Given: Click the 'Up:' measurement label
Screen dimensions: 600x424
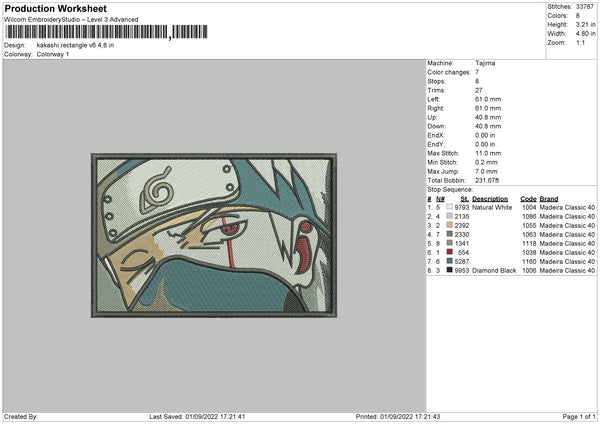Looking at the screenshot, I should coord(432,117).
